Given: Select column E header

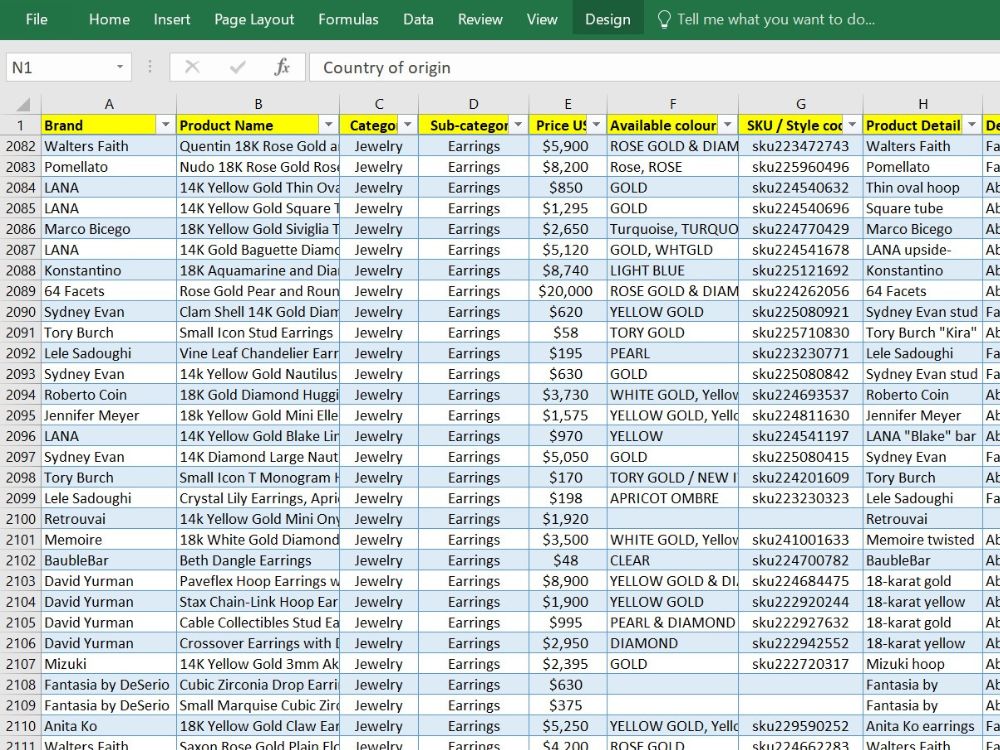Looking at the screenshot, I should coord(568,104).
